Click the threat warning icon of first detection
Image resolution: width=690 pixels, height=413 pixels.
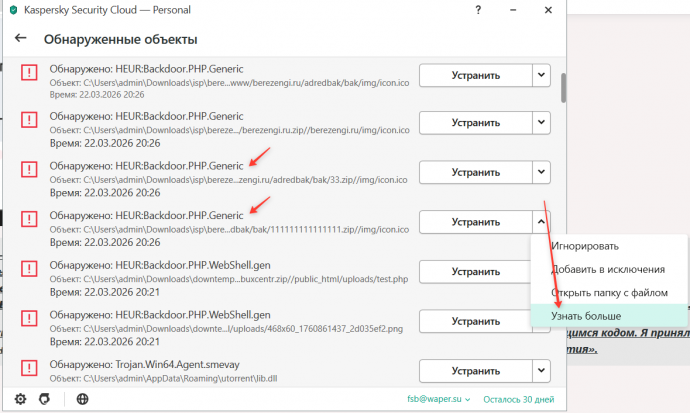[29, 74]
